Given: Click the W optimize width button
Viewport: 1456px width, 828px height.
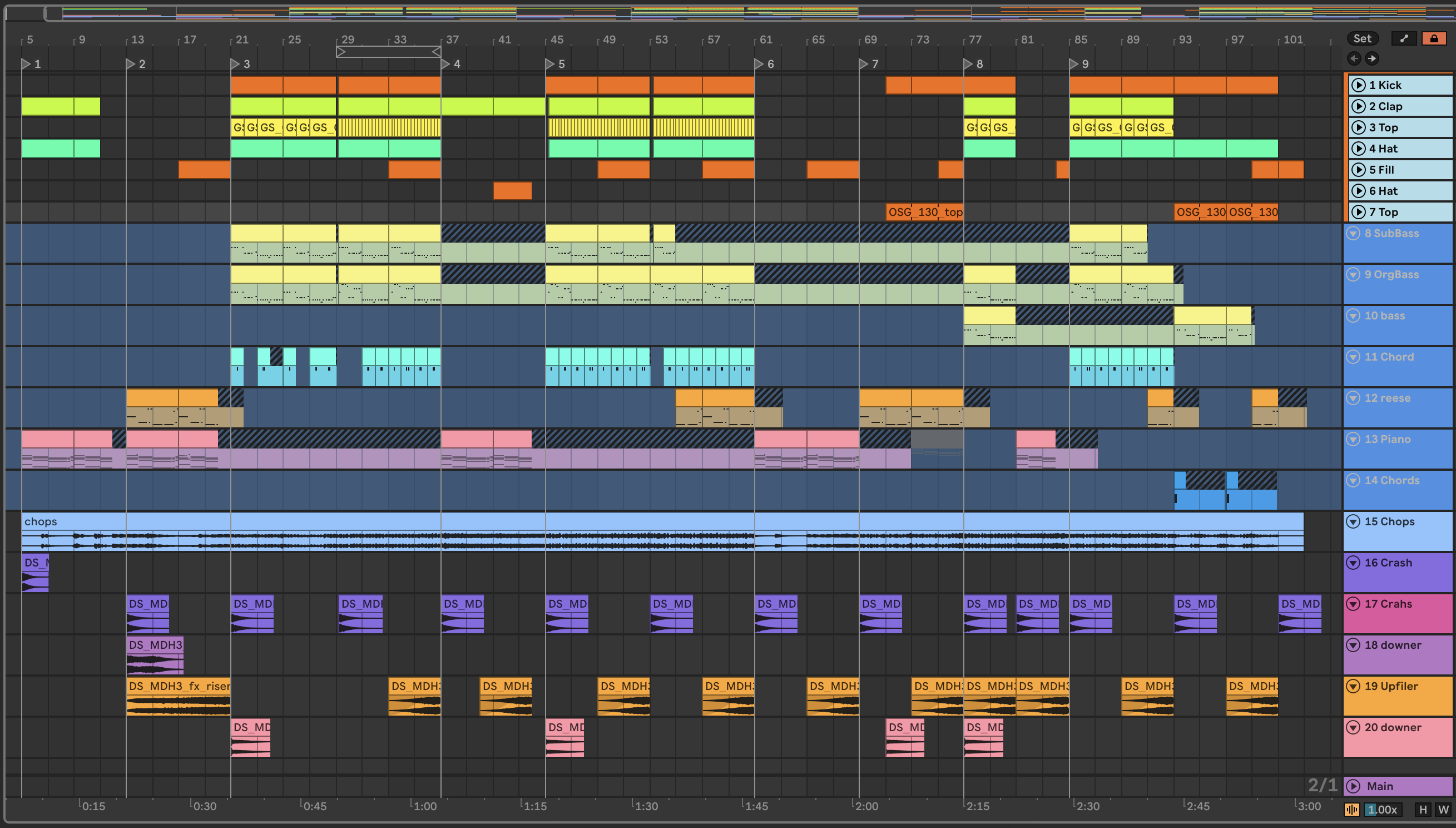Looking at the screenshot, I should 1443,809.
